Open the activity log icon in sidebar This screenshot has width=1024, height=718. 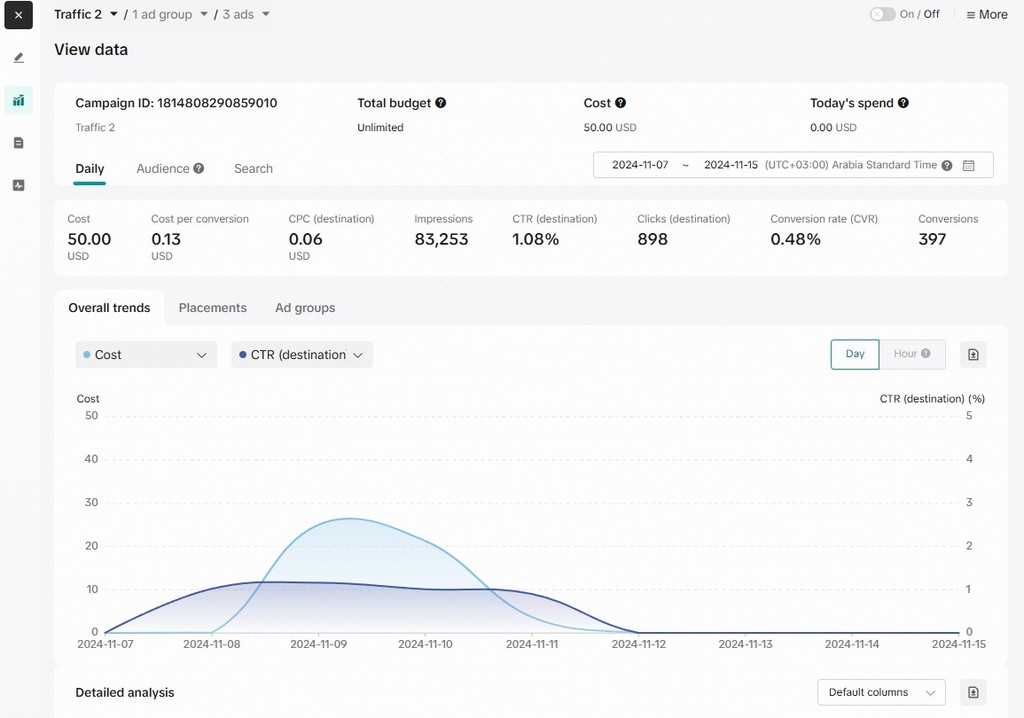pyautogui.click(x=18, y=185)
